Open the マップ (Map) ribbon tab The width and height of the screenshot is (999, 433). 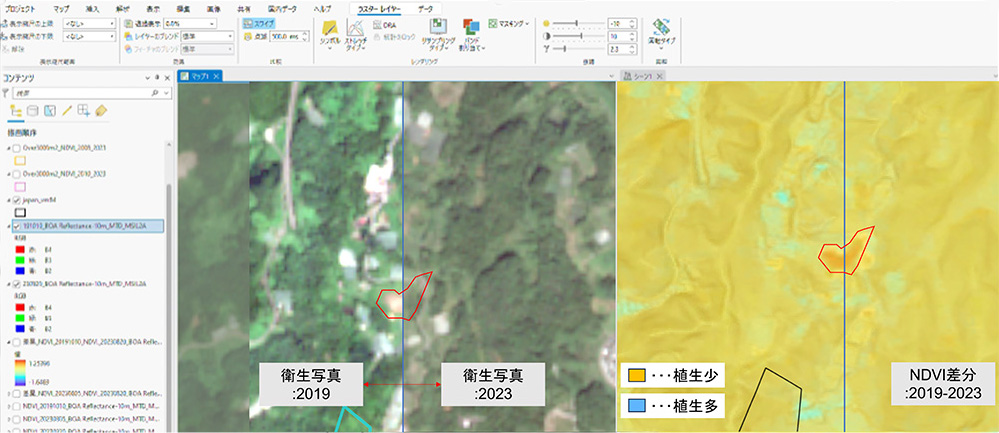61,8
